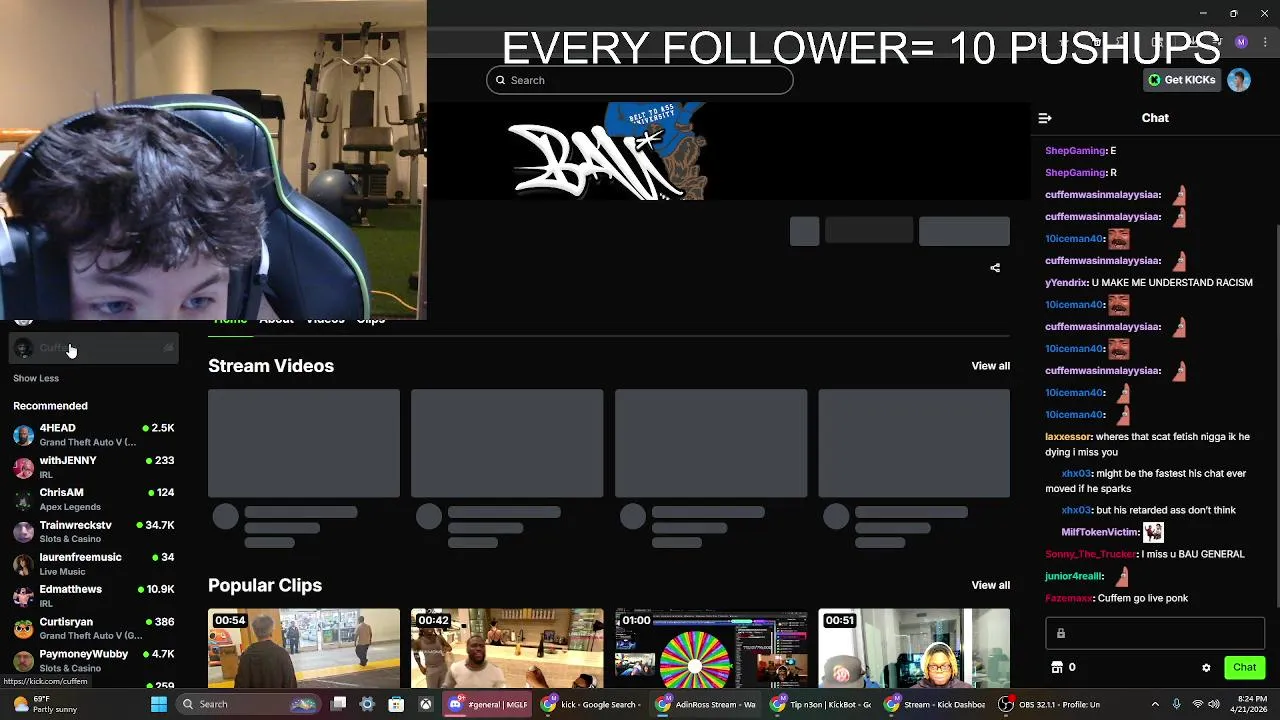
Task: Open Windows Start menu
Action: coord(158,704)
